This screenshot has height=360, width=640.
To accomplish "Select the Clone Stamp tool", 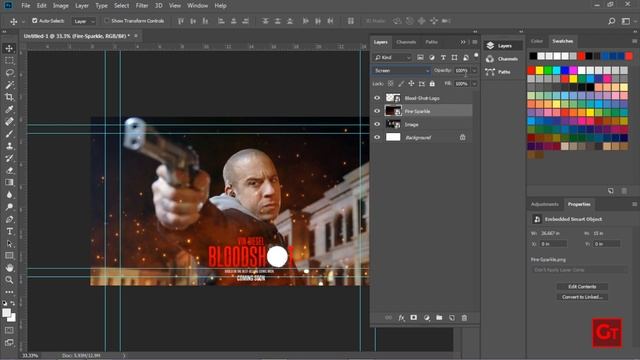I will click(9, 146).
